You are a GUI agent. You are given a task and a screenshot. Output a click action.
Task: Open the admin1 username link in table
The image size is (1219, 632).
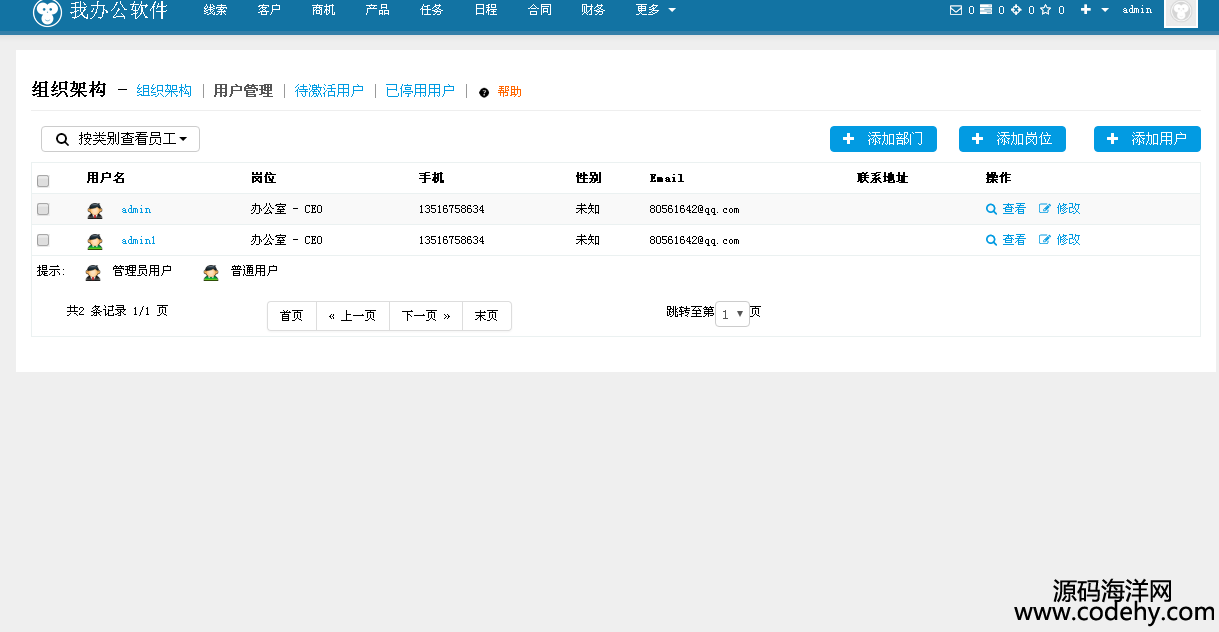point(138,241)
